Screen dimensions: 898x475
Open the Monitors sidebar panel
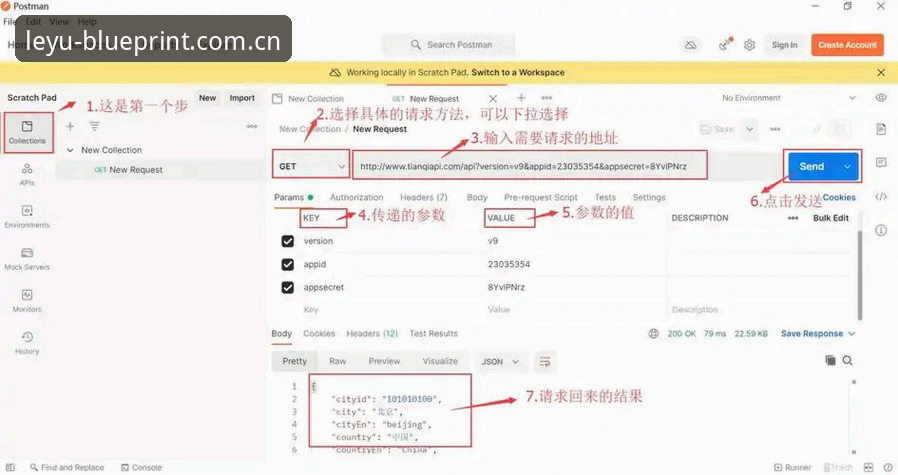27,301
